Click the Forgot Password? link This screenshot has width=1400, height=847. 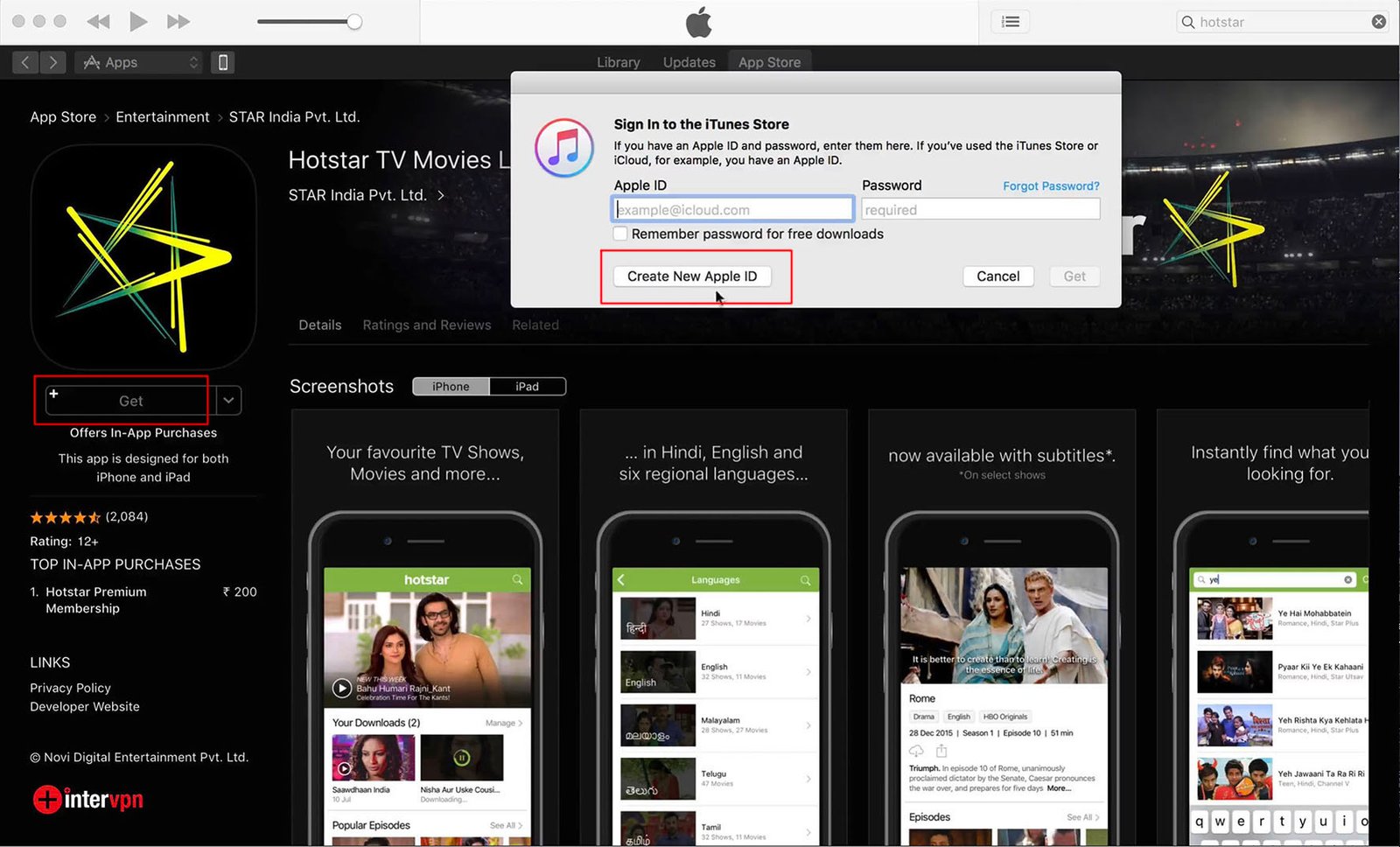(1051, 186)
